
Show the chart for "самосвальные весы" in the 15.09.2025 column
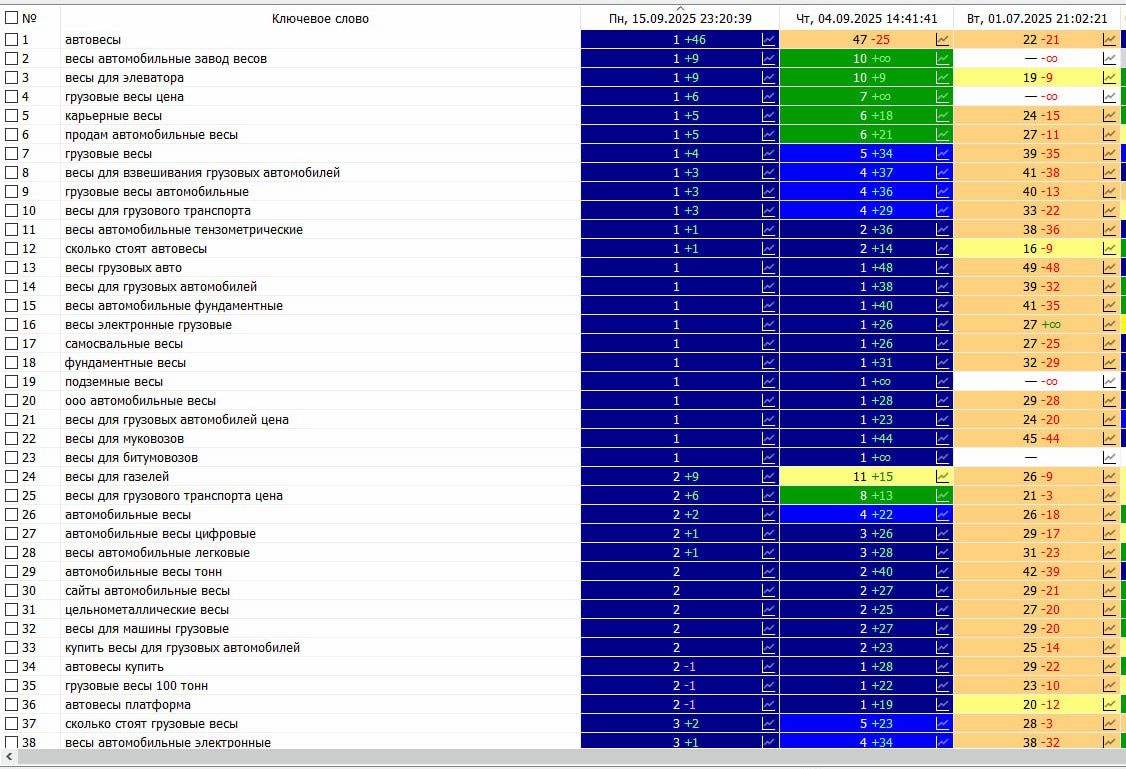coord(768,344)
